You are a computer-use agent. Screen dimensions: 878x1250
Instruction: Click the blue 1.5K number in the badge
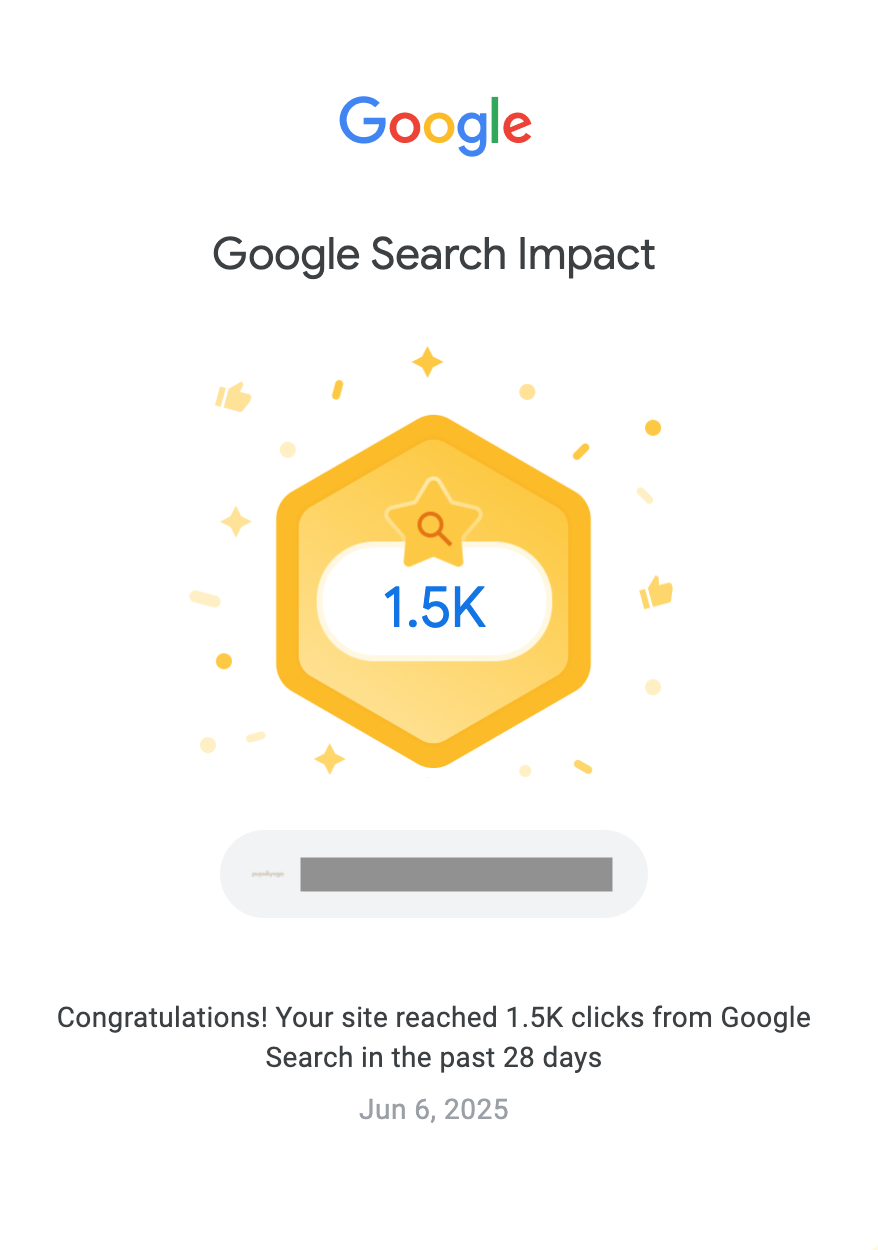pos(434,607)
